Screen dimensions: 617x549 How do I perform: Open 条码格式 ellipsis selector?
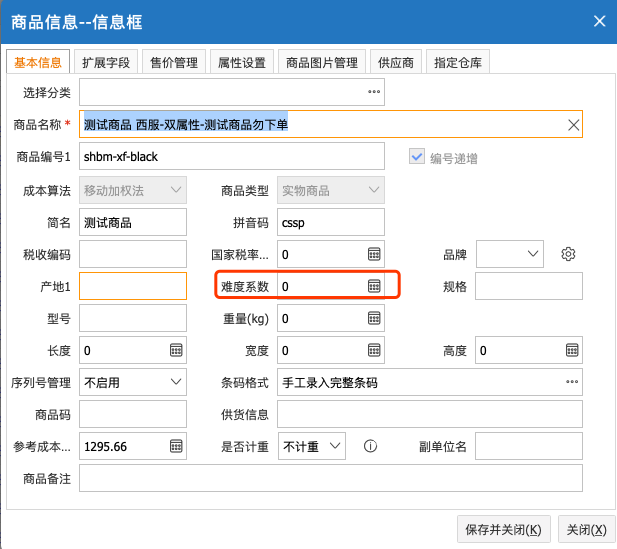point(572,382)
